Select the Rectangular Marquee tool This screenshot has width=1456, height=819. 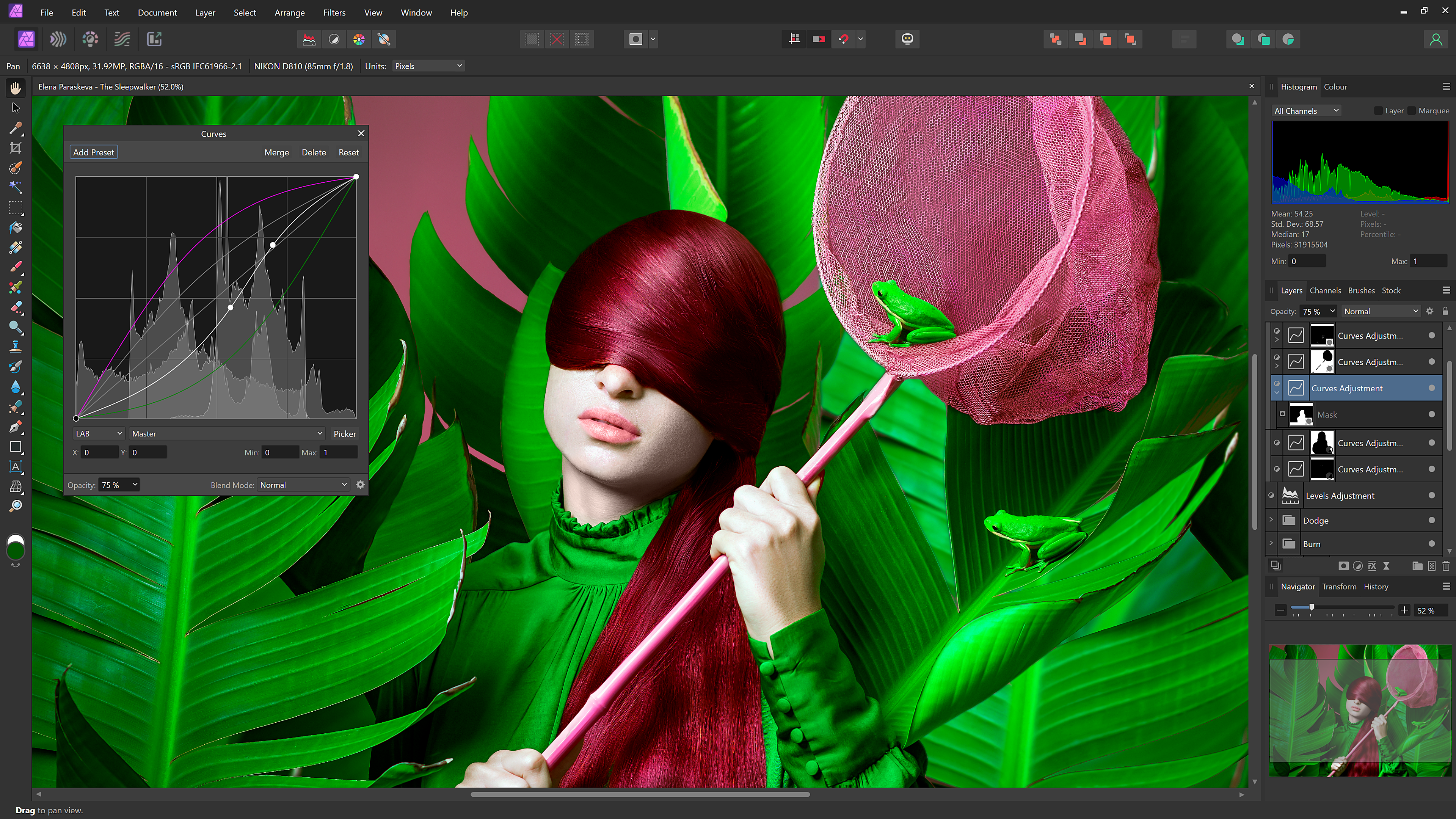click(x=15, y=208)
